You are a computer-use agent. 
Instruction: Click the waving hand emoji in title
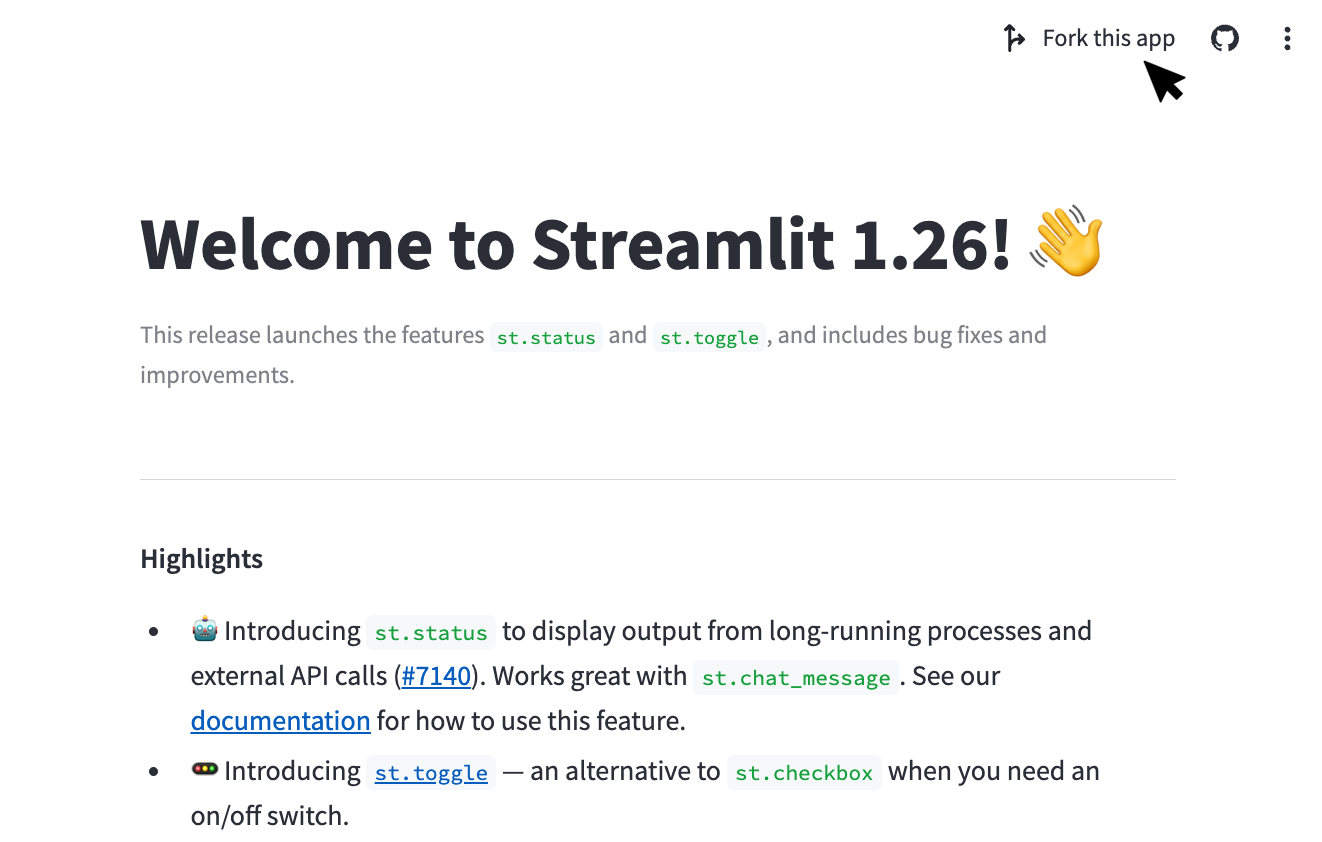[x=1066, y=242]
